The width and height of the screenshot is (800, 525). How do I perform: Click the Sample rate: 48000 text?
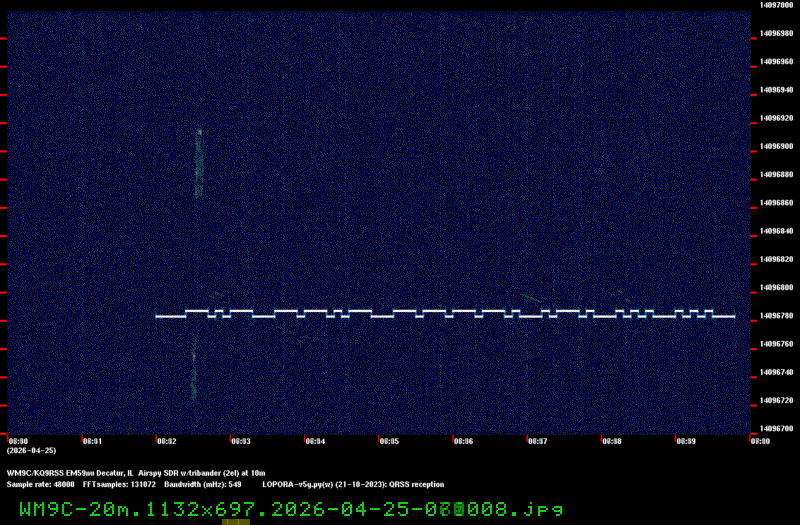point(41,484)
